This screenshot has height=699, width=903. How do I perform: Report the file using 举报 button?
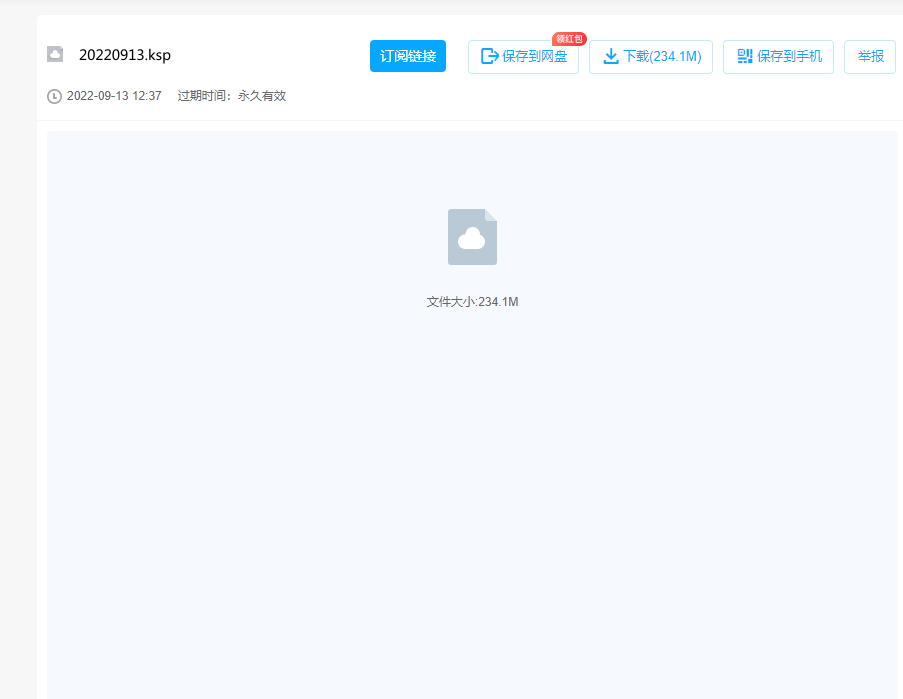pos(870,56)
